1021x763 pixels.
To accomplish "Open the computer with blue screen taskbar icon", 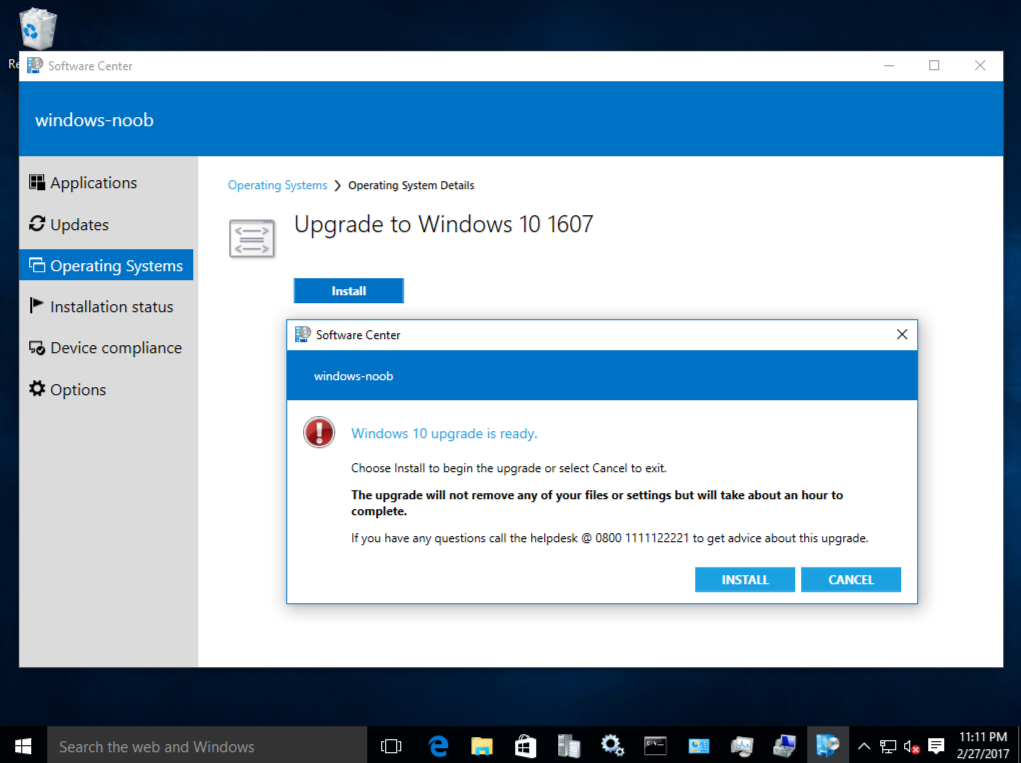I will (785, 746).
